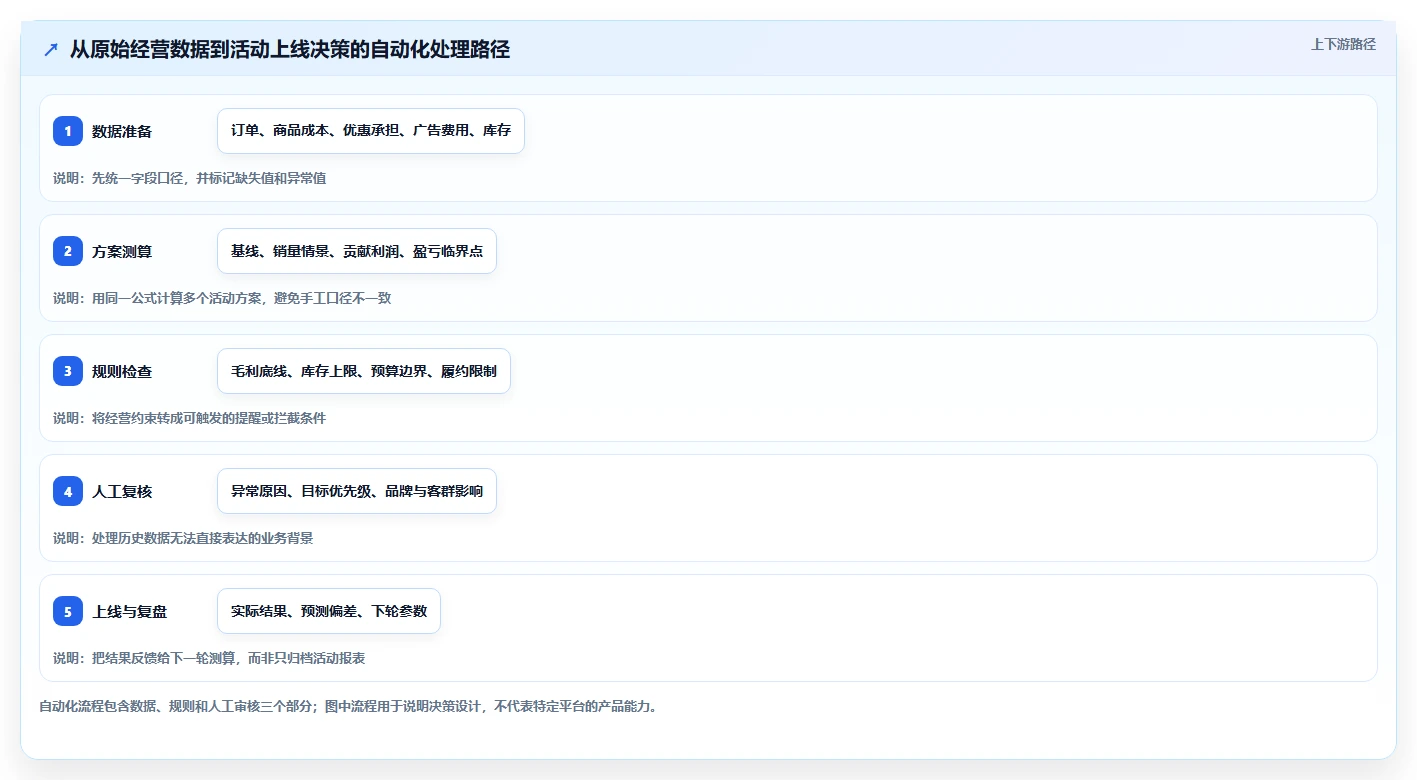The image size is (1417, 780).
Task: Click the title 从原始经营数据到活动上线决策的自动化处理路径
Action: pyautogui.click(x=290, y=49)
